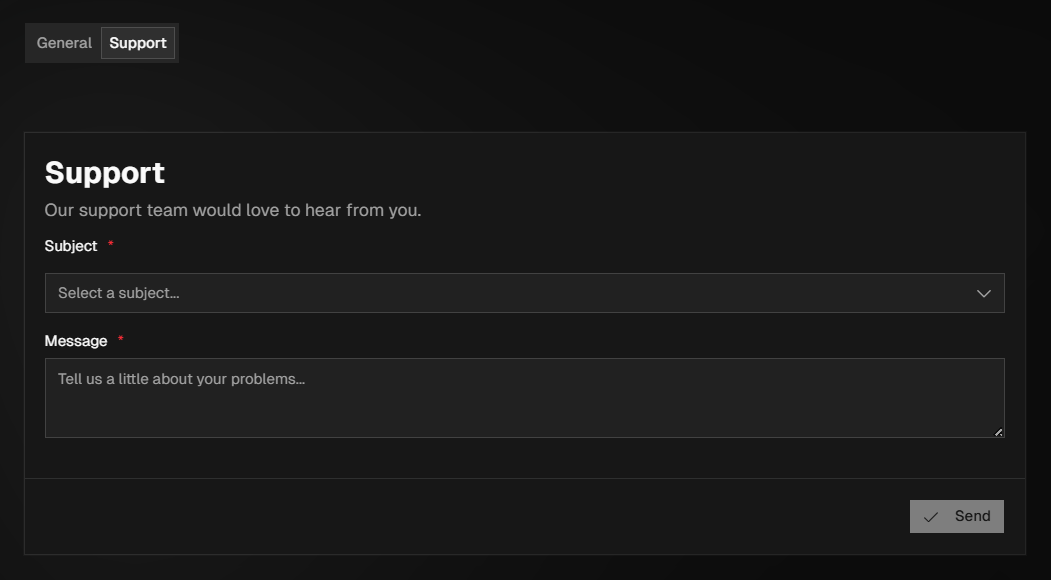Click the "Our support team" subtitle text

point(233,211)
